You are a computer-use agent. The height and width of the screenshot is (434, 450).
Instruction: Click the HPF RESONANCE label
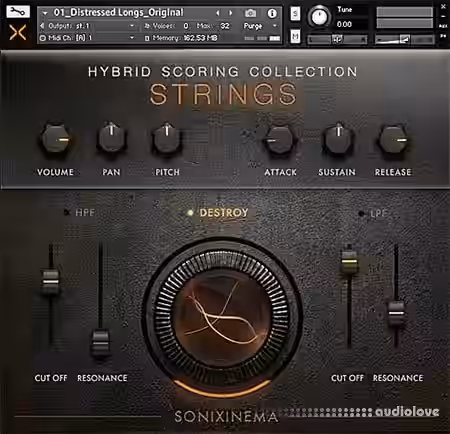[102, 378]
